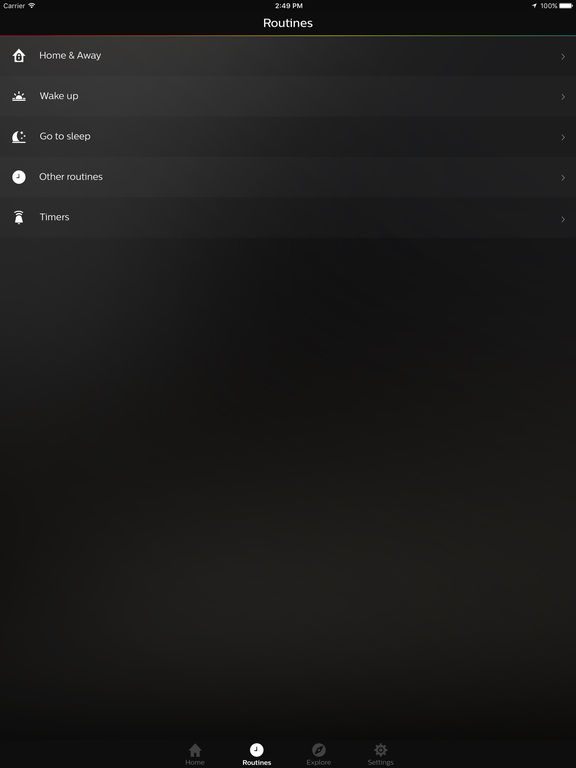Click the Wi-Fi icon in status bar

coord(32,5)
